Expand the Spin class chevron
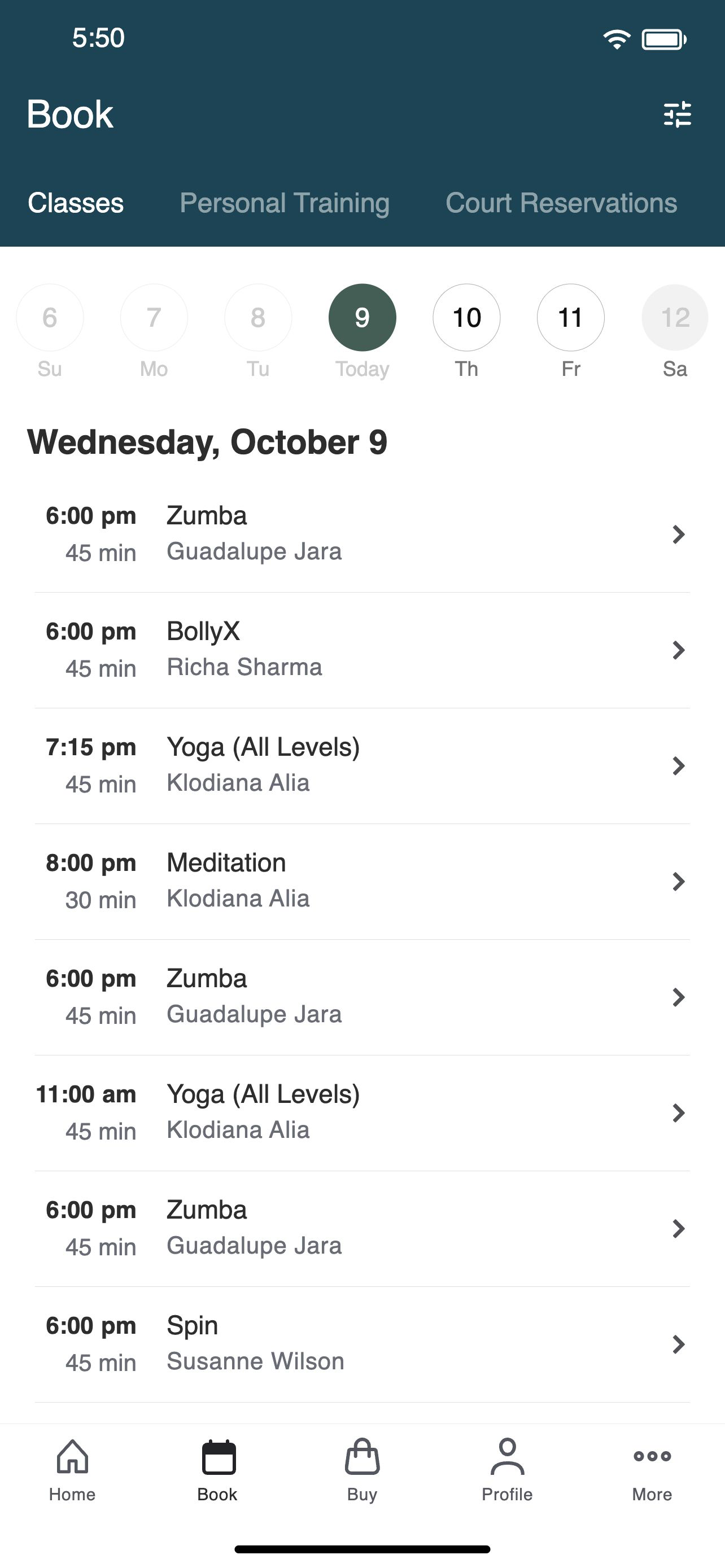 click(x=678, y=1343)
